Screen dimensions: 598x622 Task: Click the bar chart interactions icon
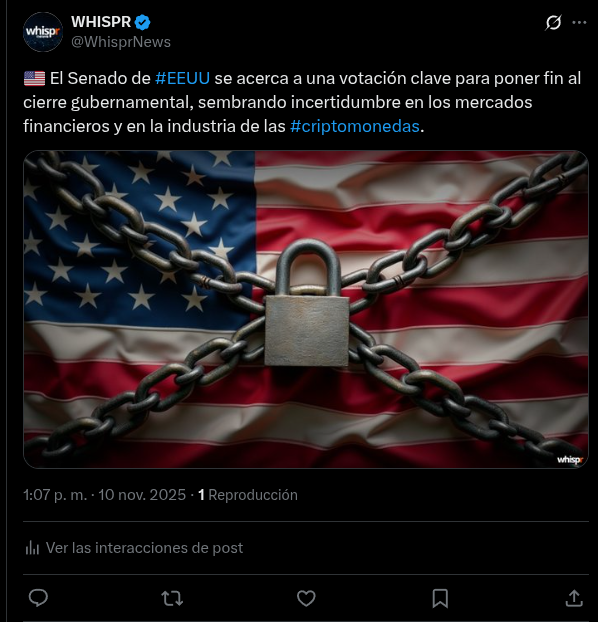pos(32,548)
